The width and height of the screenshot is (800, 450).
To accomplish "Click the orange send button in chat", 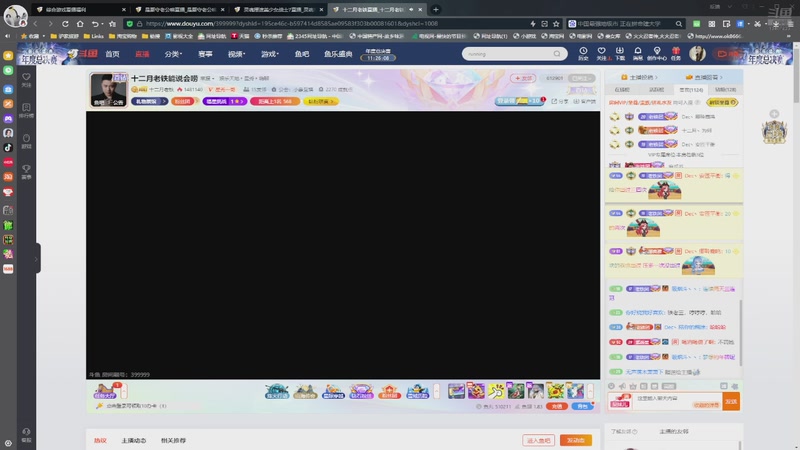I will 731,402.
